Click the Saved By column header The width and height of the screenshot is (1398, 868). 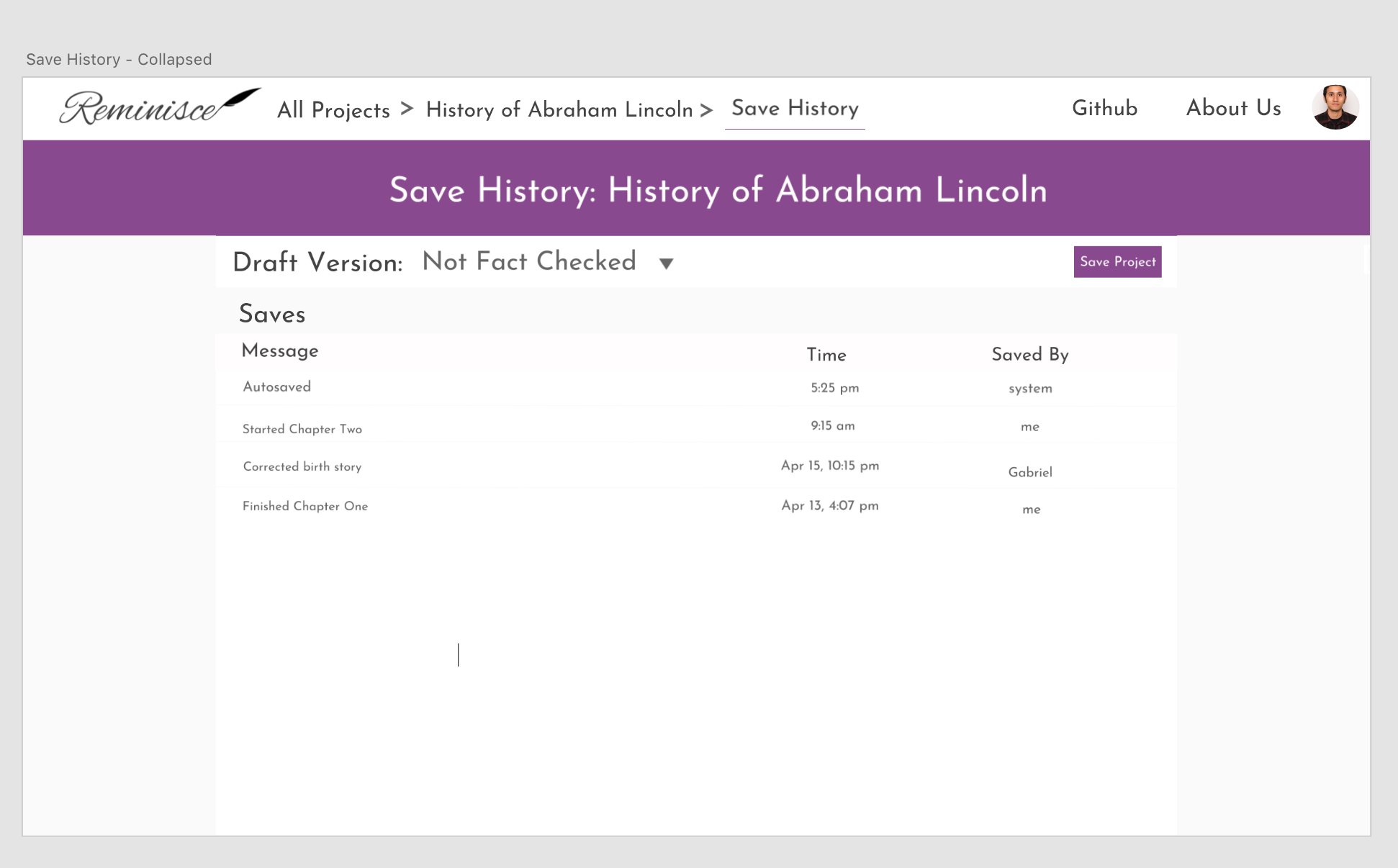(1029, 353)
